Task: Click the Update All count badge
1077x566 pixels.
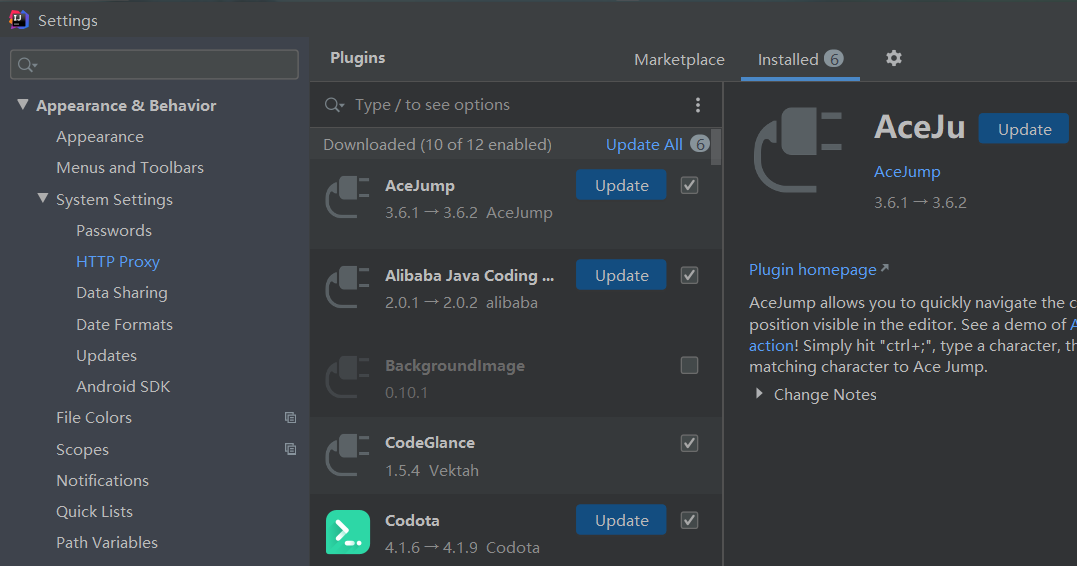Action: 700,144
